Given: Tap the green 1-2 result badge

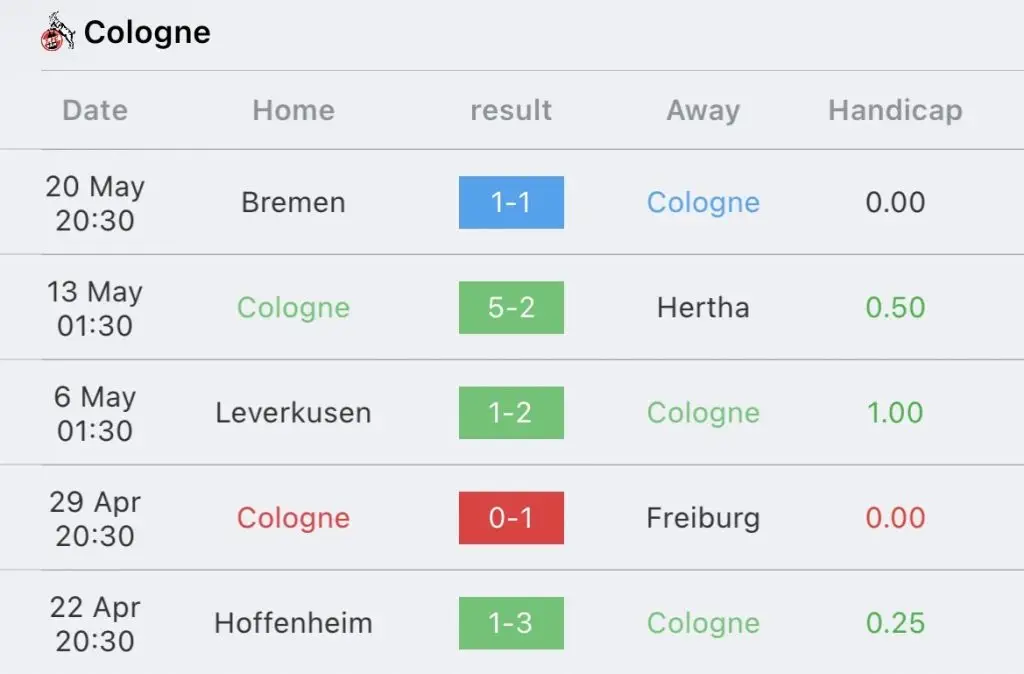Looking at the screenshot, I should click(x=511, y=413).
